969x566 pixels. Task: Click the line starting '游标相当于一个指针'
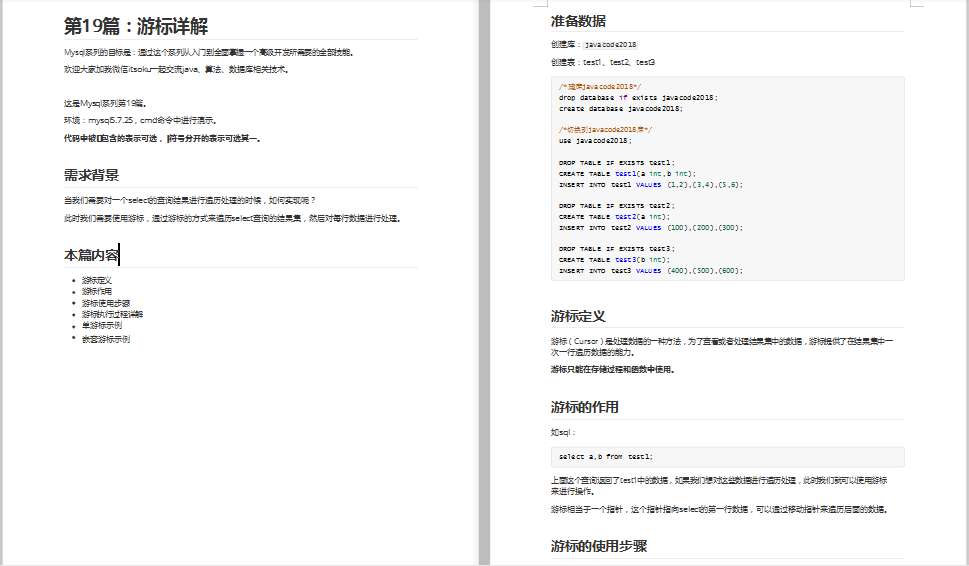click(719, 510)
